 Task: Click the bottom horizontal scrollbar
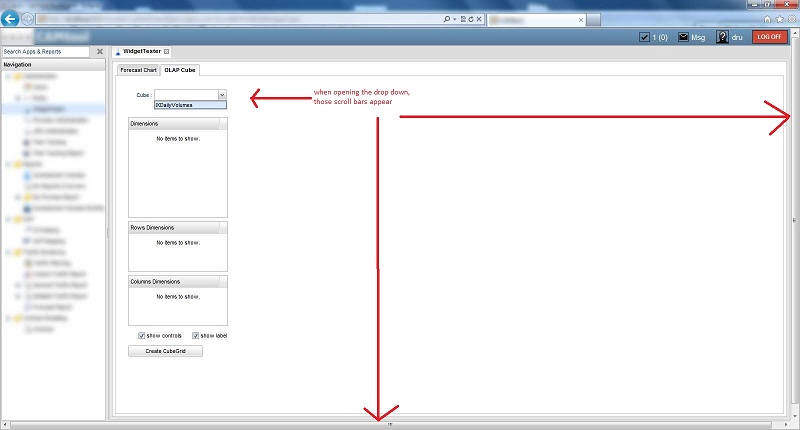click(x=390, y=425)
